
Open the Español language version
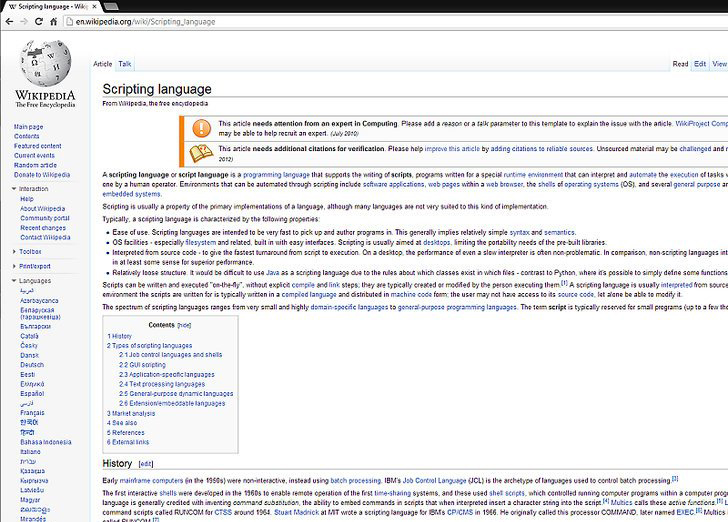pos(32,393)
